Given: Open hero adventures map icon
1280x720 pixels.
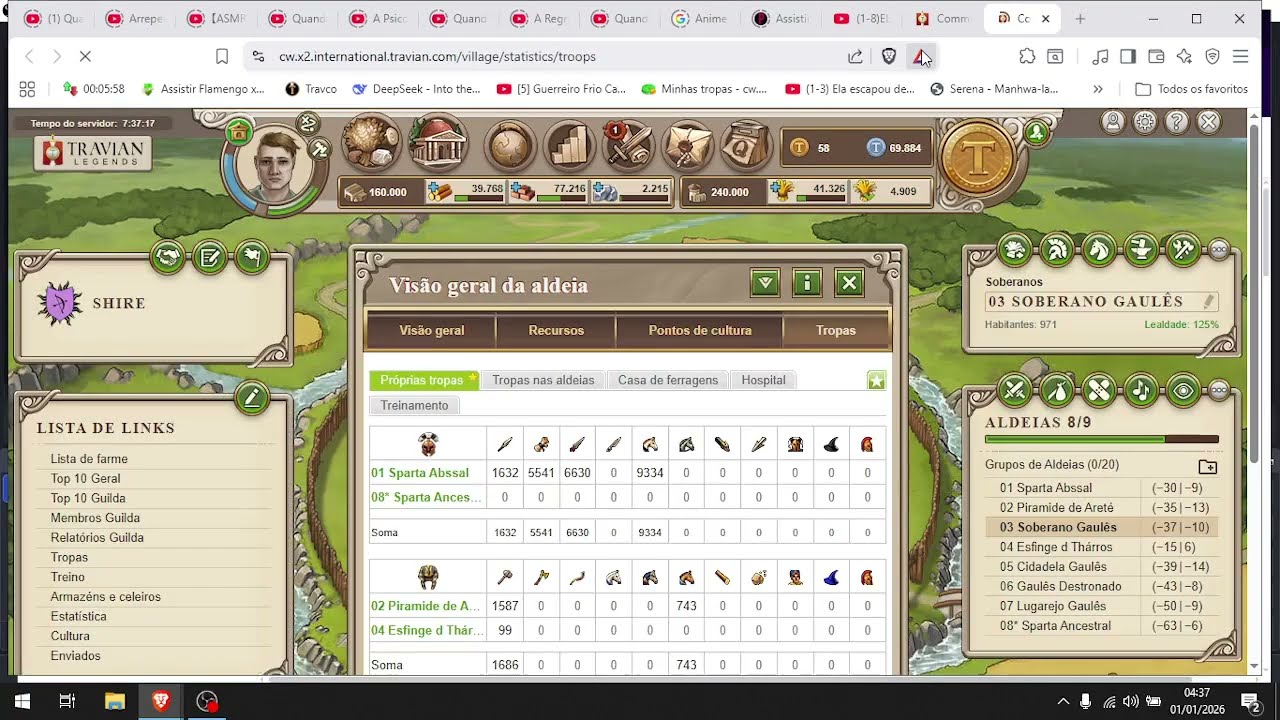Looking at the screenshot, I should point(309,123).
